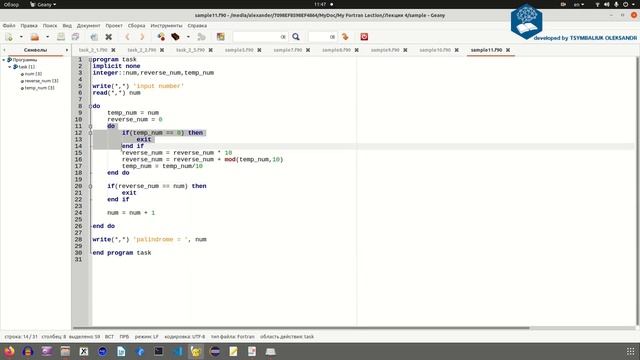
Task: Build the current file with the brick icon
Action: [176, 37]
